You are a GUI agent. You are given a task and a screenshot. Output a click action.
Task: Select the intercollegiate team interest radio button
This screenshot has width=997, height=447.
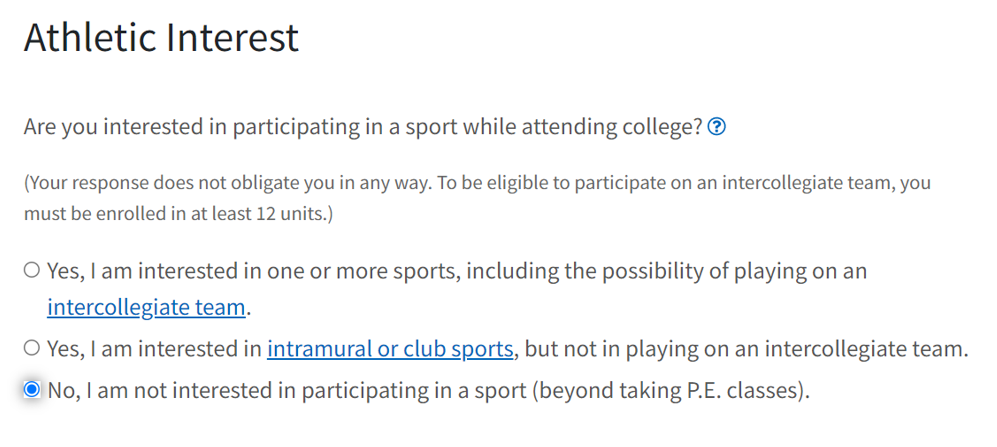tap(31, 270)
